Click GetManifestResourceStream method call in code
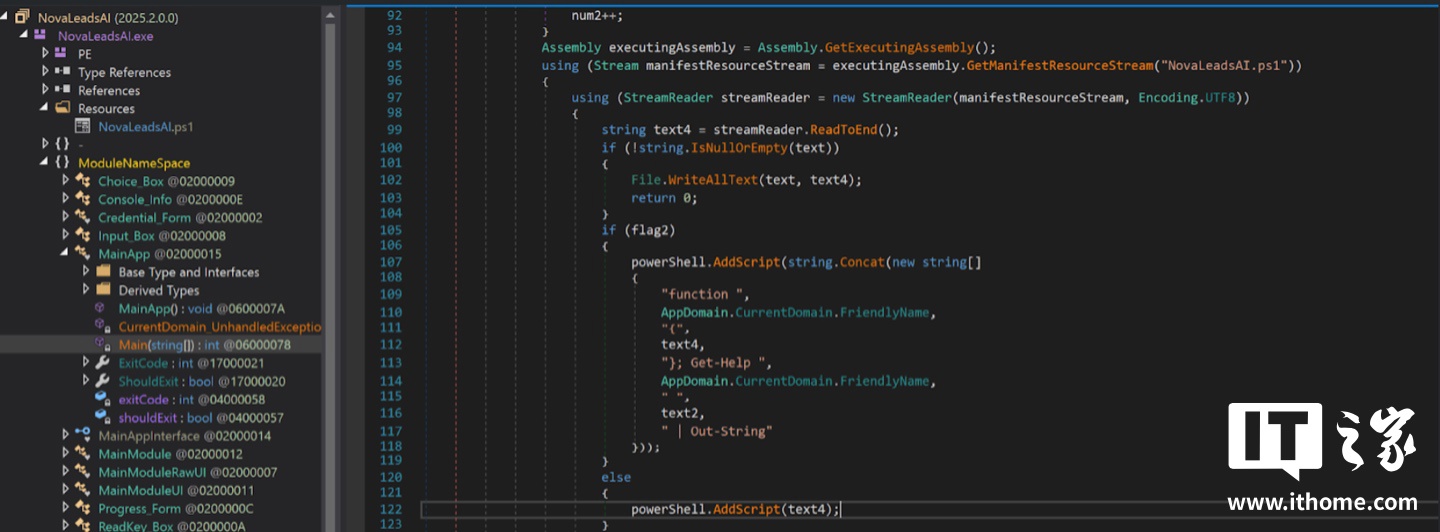 (x=1060, y=65)
